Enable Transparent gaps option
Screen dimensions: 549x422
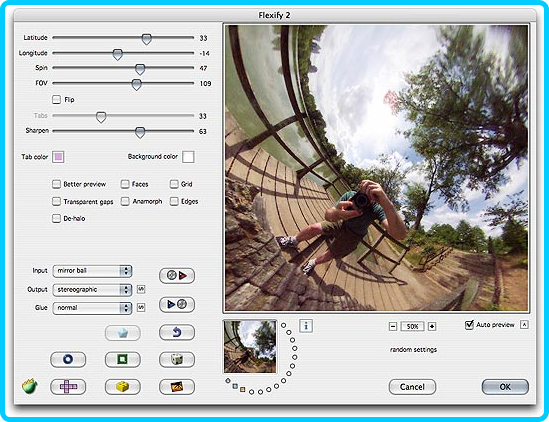56,201
